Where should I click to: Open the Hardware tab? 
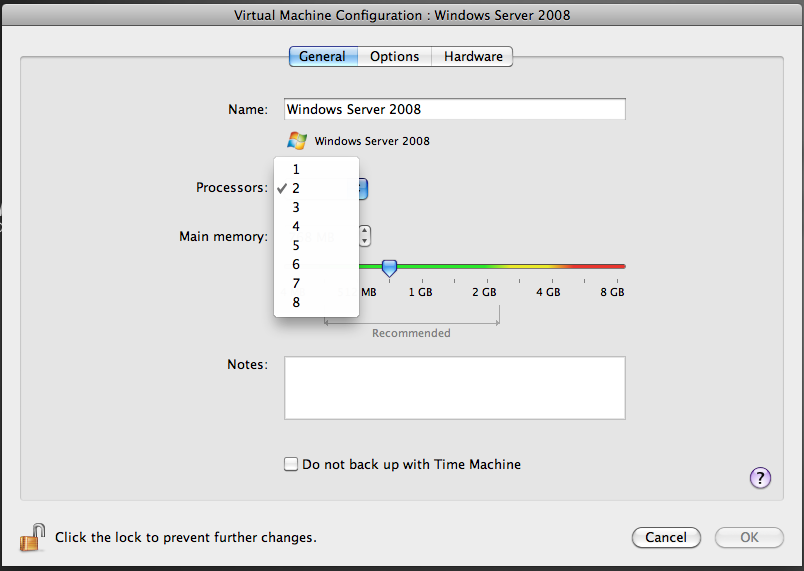tap(472, 56)
